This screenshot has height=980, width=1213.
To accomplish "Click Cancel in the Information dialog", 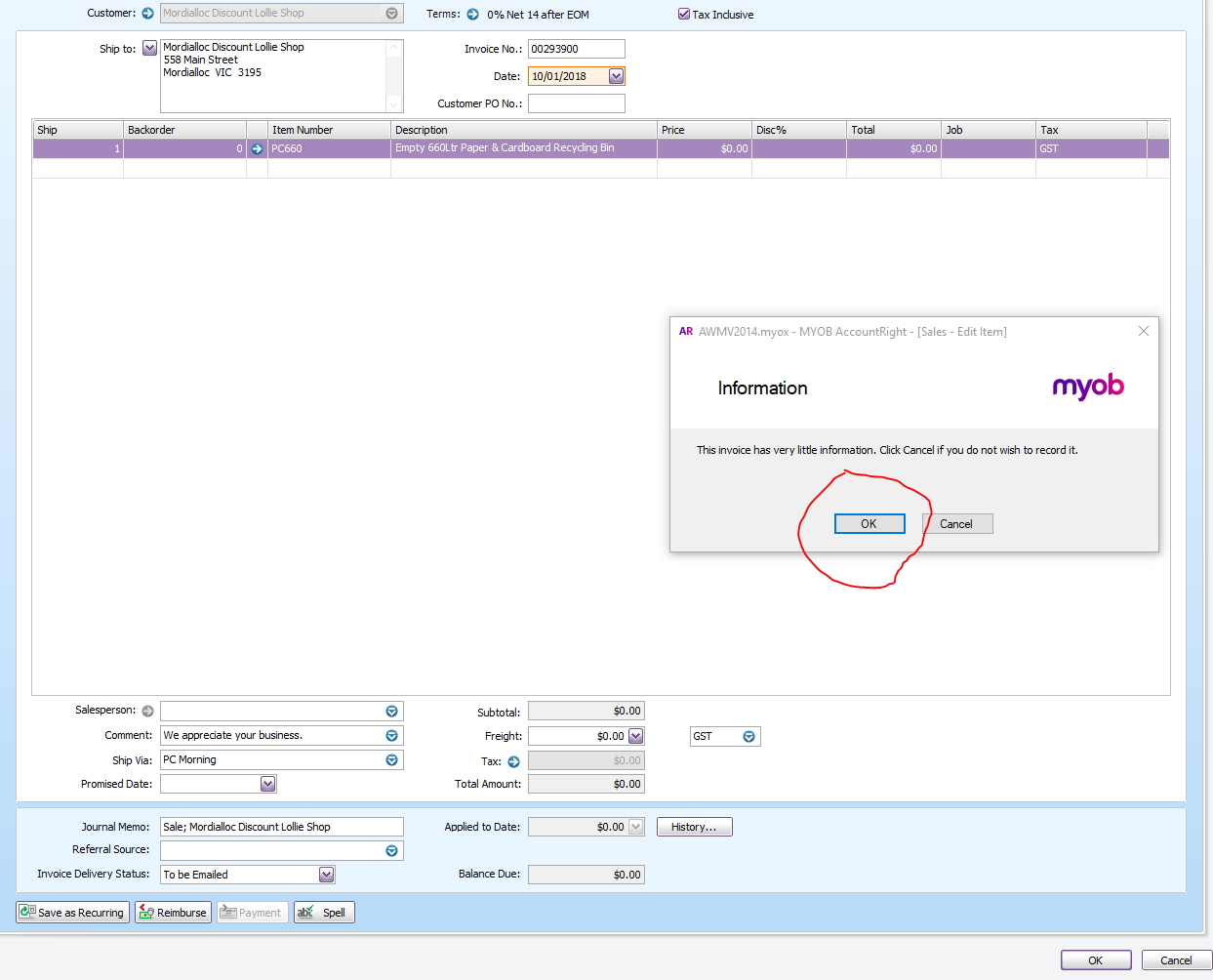I will 957,524.
